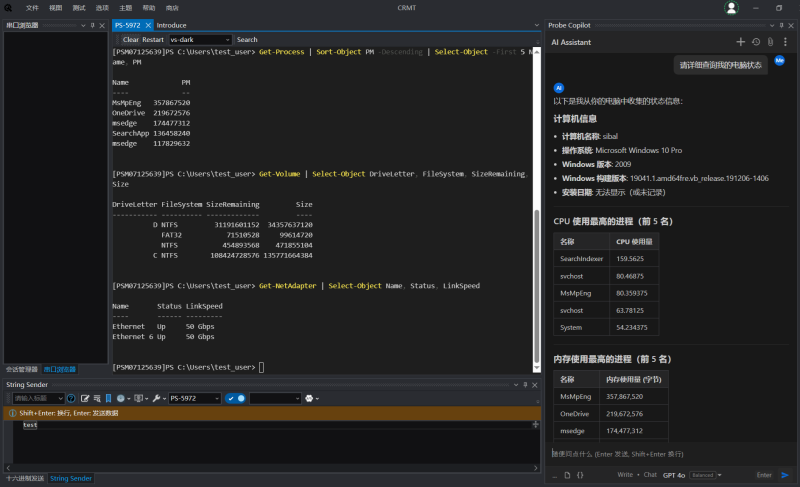Click the terminal scrollbar down arrow
Image resolution: width=800 pixels, height=487 pixels.
point(536,368)
